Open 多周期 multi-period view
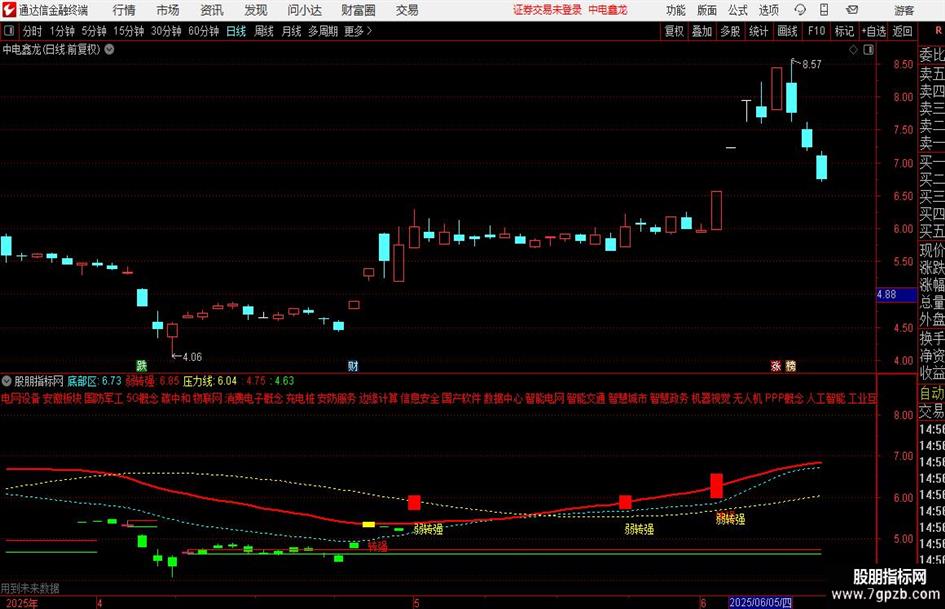 (323, 31)
